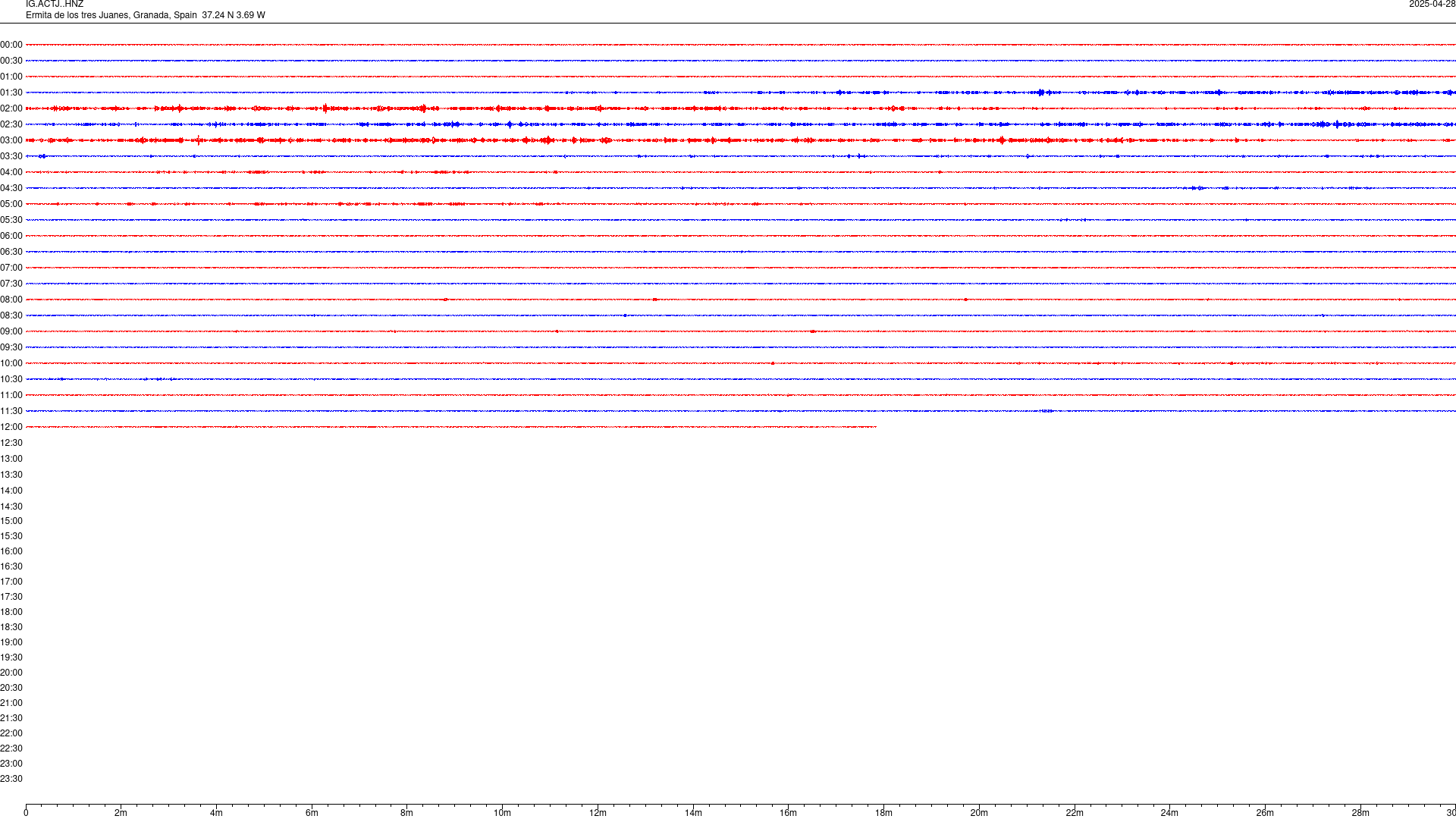Image resolution: width=1456 pixels, height=819 pixels.
Task: Click the 22m mark on the time axis
Action: coord(1075,813)
